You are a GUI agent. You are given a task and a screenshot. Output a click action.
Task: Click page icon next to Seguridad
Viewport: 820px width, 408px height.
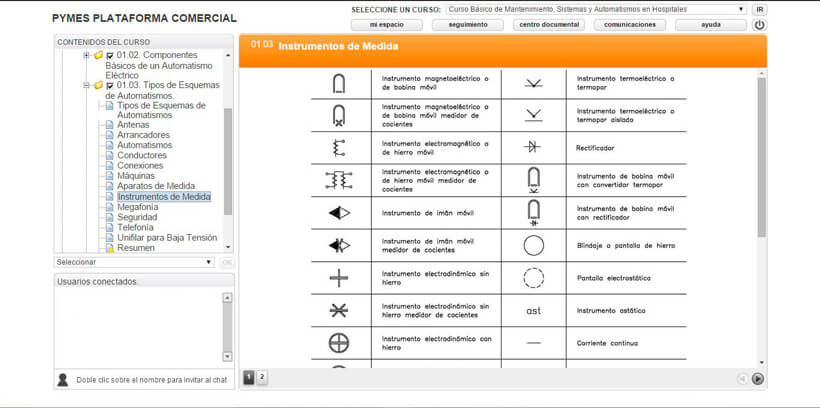click(109, 217)
